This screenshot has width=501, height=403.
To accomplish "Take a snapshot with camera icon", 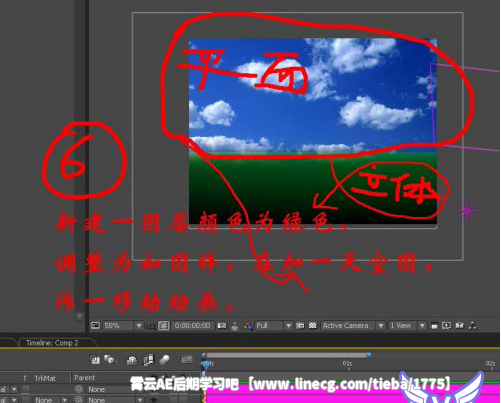I will 222,326.
